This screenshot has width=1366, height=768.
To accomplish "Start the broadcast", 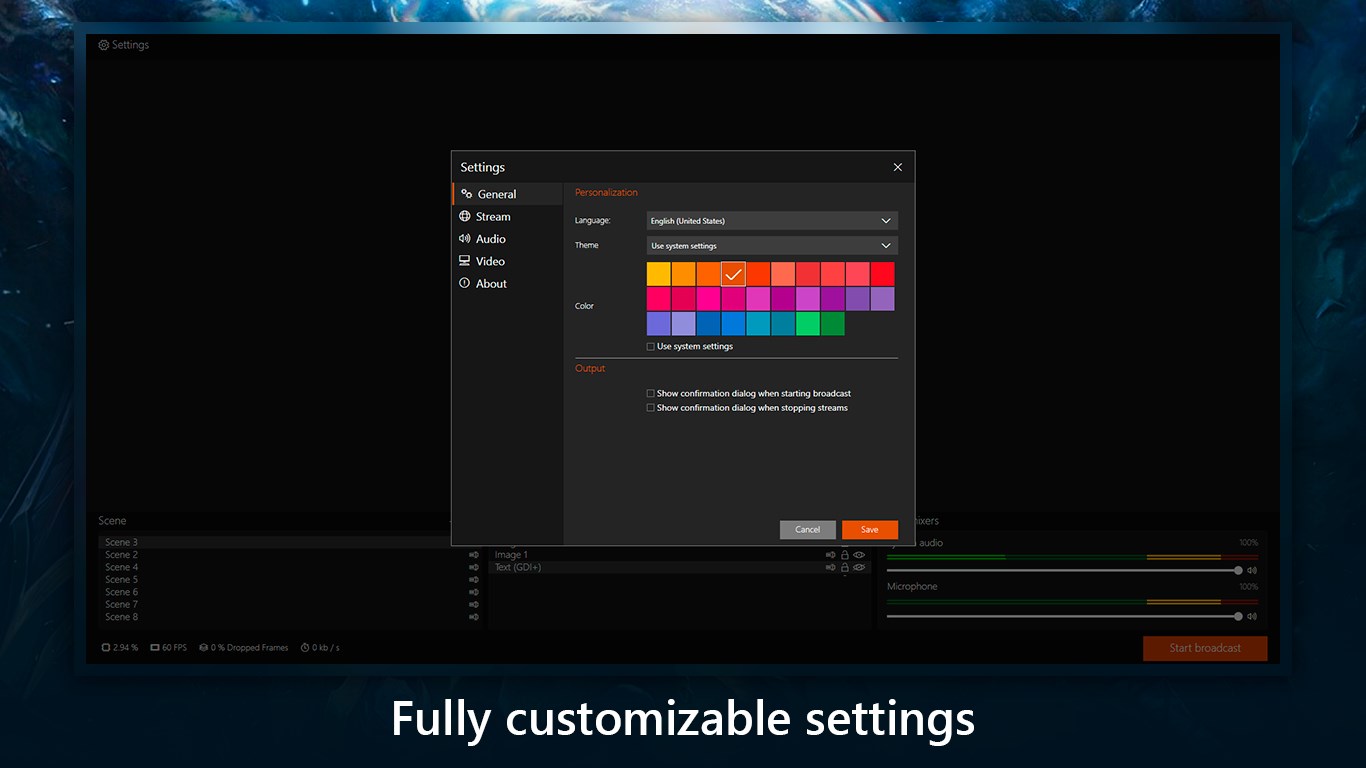I will pyautogui.click(x=1205, y=648).
